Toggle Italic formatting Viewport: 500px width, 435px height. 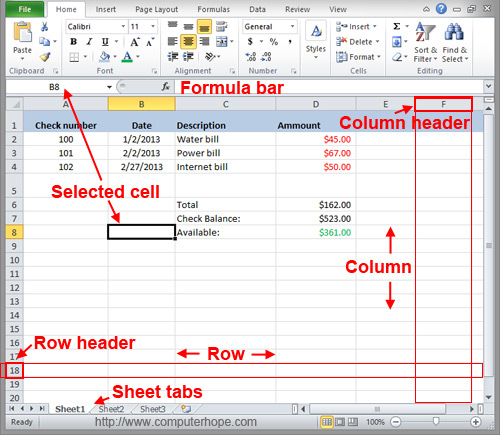89,42
